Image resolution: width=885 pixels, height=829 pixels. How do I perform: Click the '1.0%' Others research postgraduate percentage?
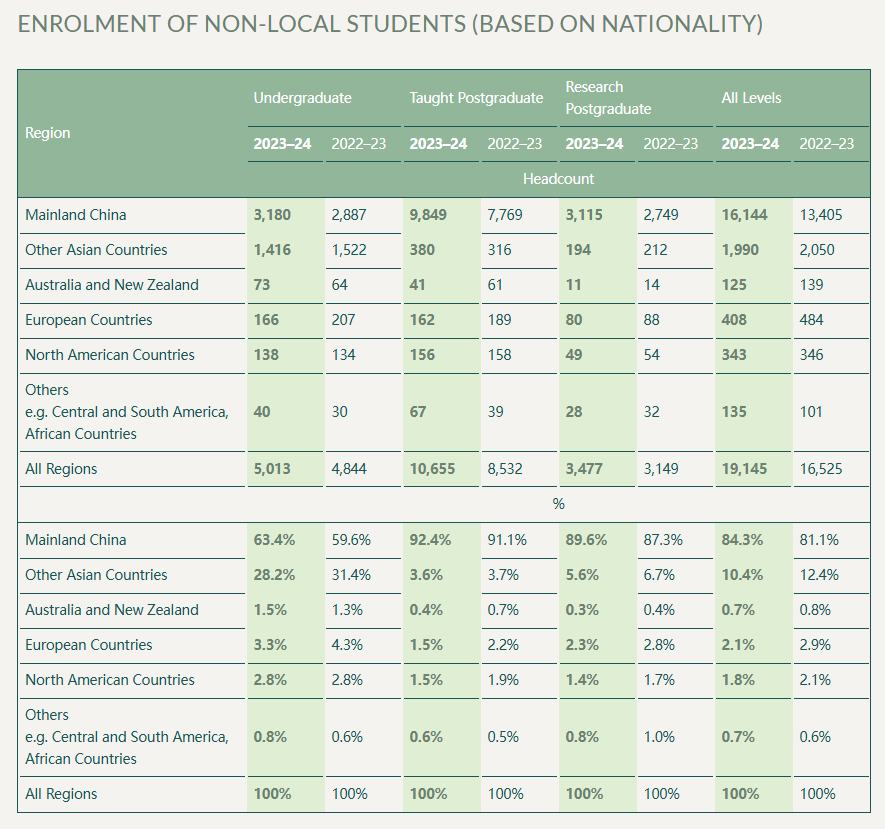(x=659, y=737)
